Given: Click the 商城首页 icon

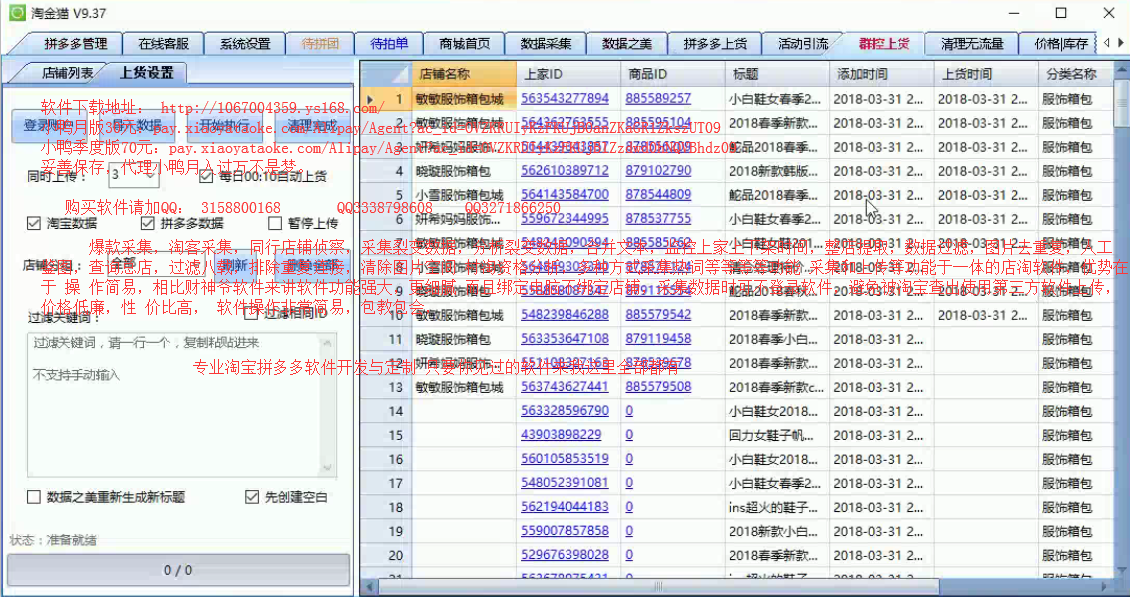Looking at the screenshot, I should click(x=466, y=43).
